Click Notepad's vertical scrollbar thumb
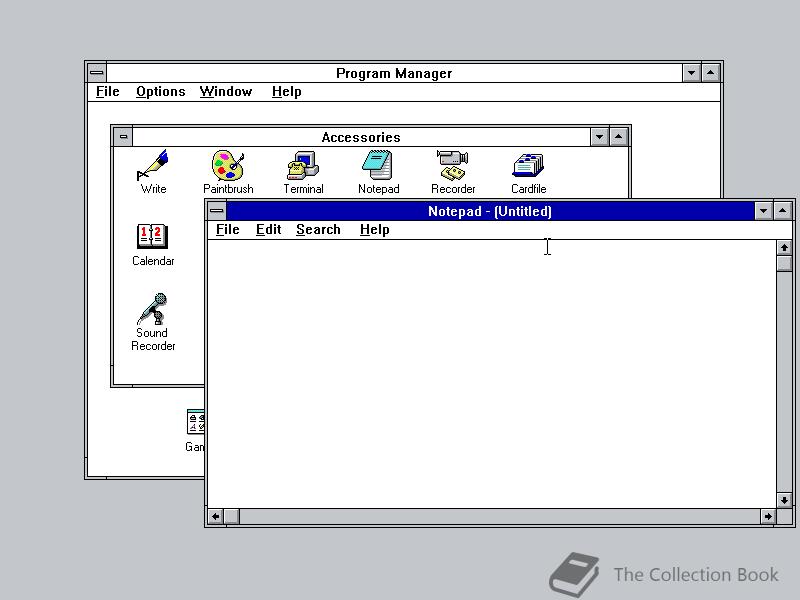 coord(784,263)
